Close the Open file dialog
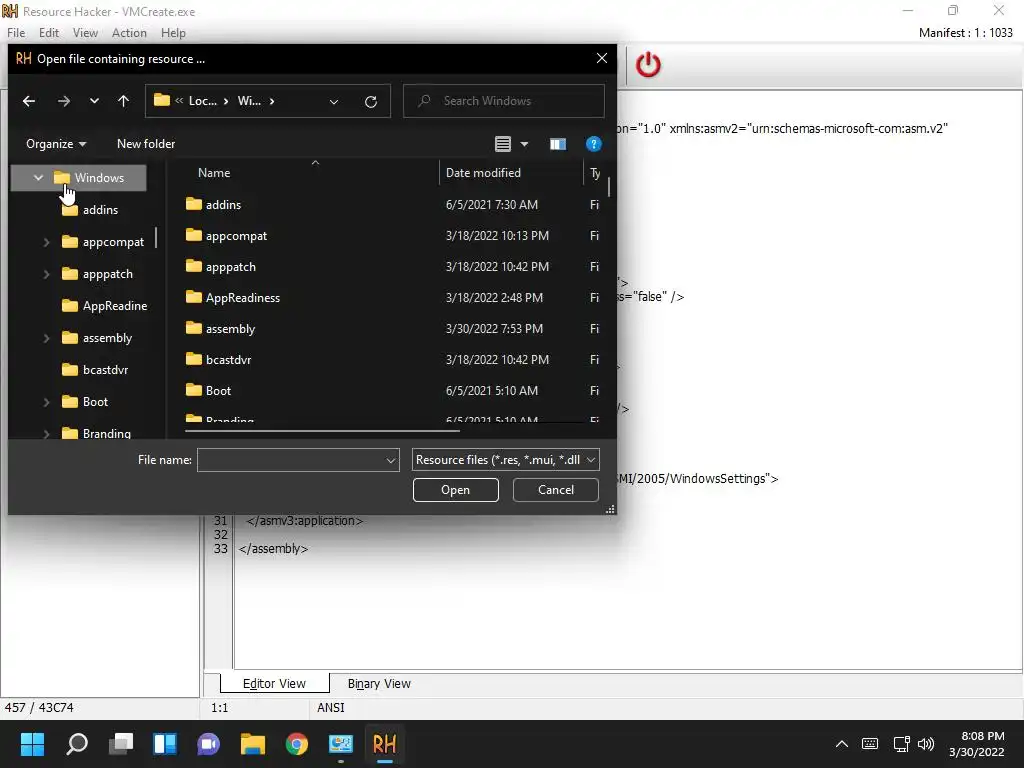1024x768 pixels. click(x=601, y=59)
